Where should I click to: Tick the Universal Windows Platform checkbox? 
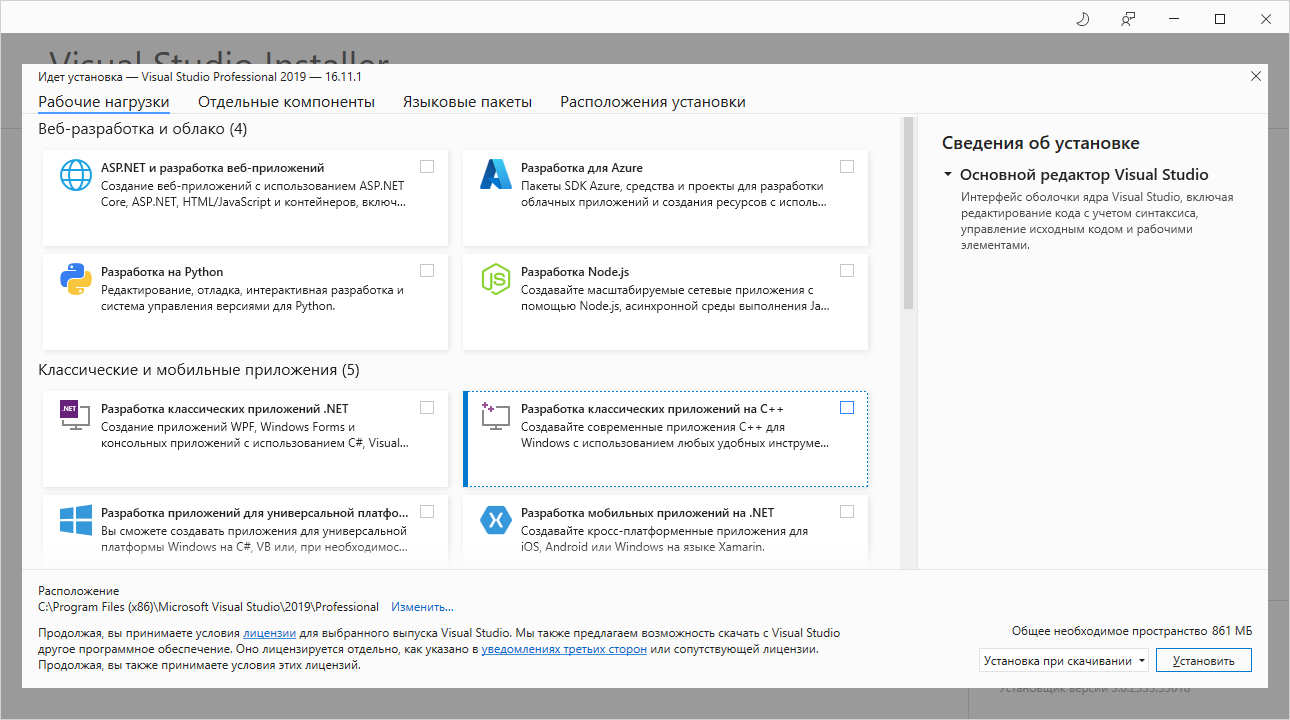[x=427, y=512]
